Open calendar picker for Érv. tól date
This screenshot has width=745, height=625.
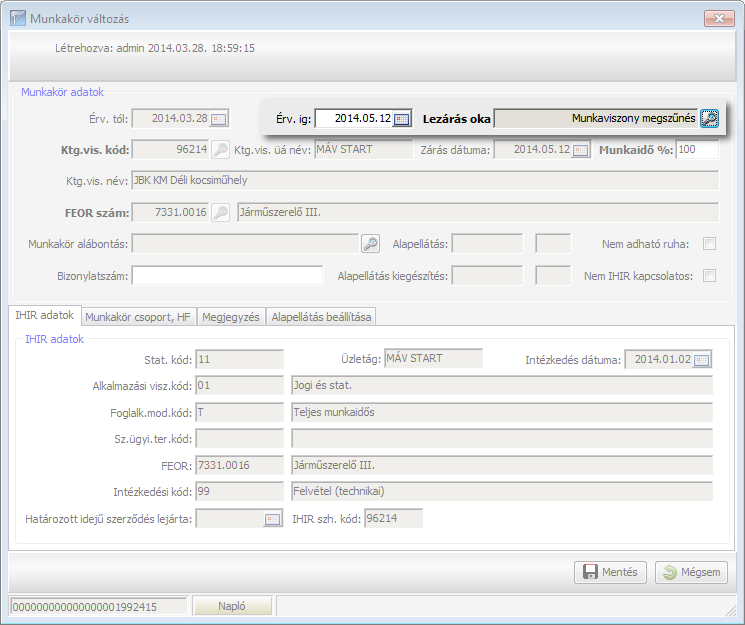coord(219,119)
